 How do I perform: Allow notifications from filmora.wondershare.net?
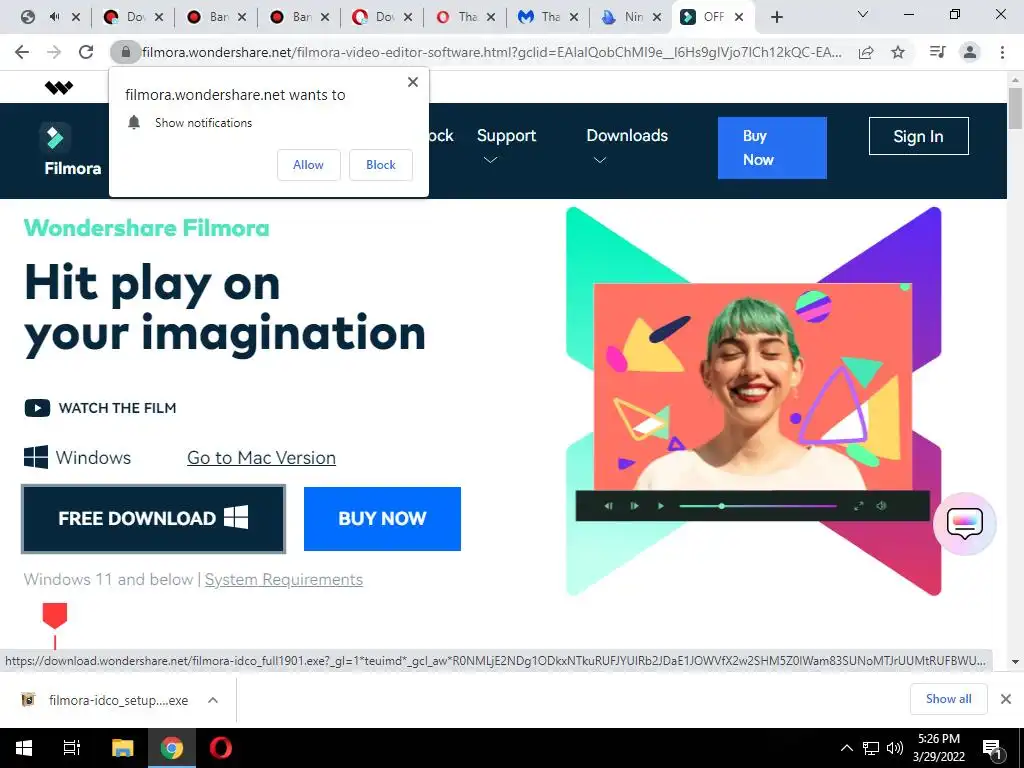pos(308,165)
